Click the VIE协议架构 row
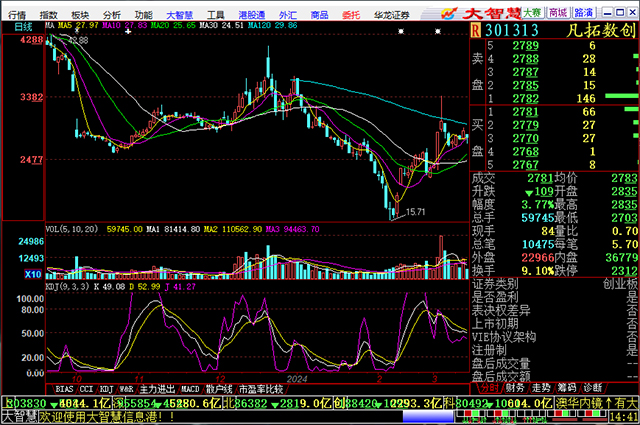The width and height of the screenshot is (640, 425). (555, 337)
